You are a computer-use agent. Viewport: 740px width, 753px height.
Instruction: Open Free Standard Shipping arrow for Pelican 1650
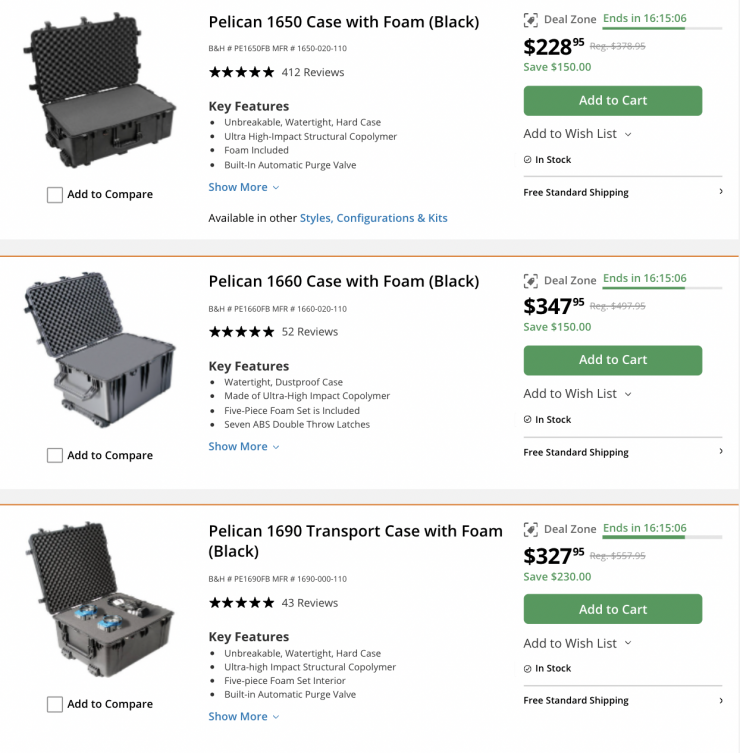721,192
